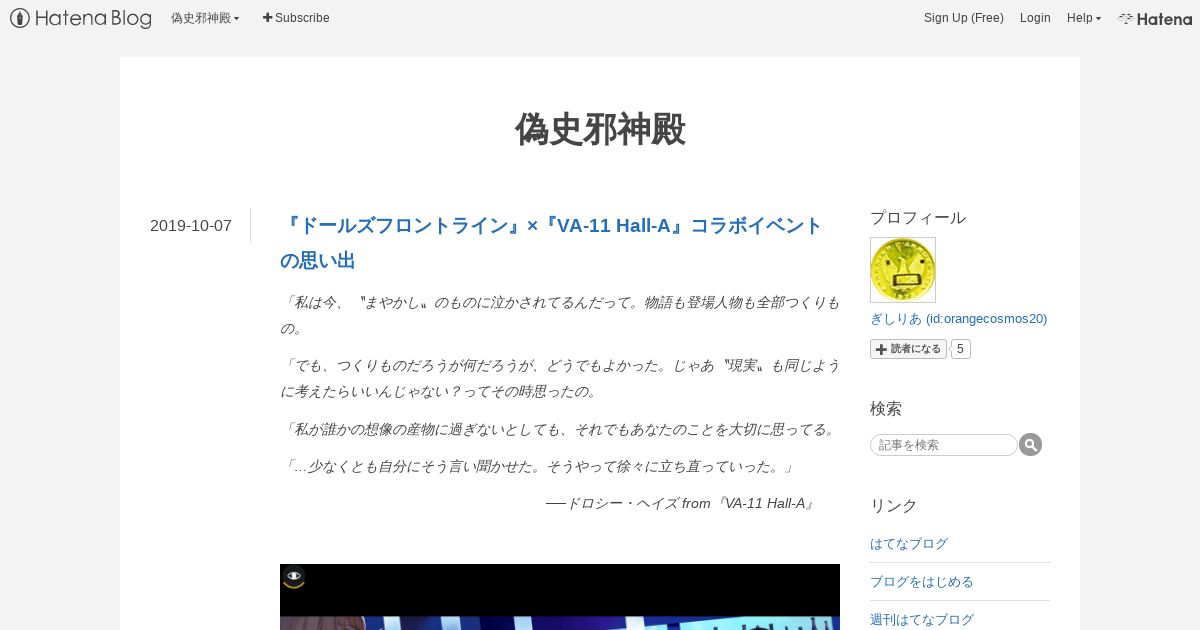Focus the 記事を検索 search field

pos(944,445)
